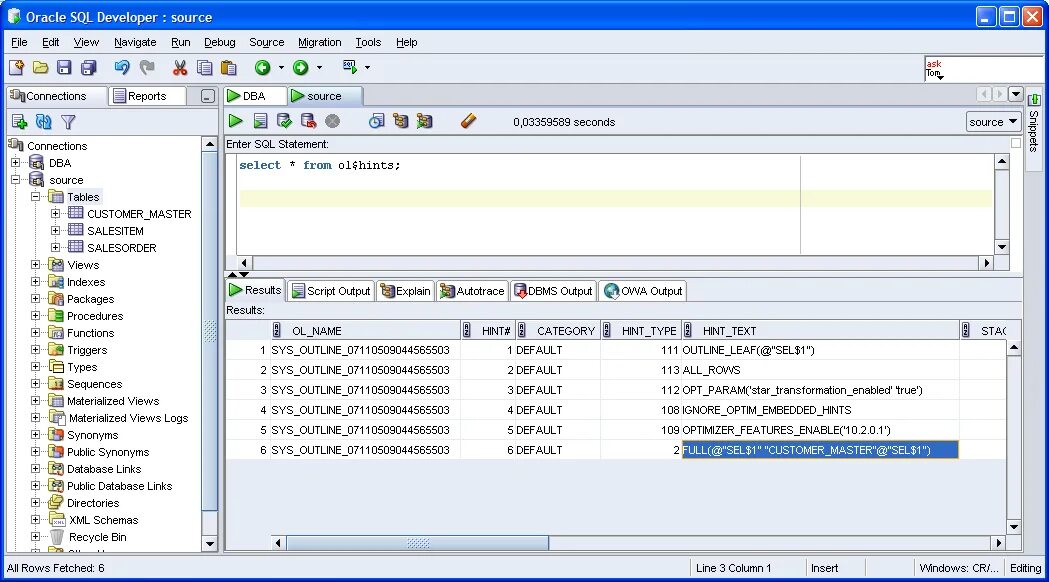Click the Run Script icon in worksheet toolbar
Image resolution: width=1049 pixels, height=582 pixels.
pos(260,120)
